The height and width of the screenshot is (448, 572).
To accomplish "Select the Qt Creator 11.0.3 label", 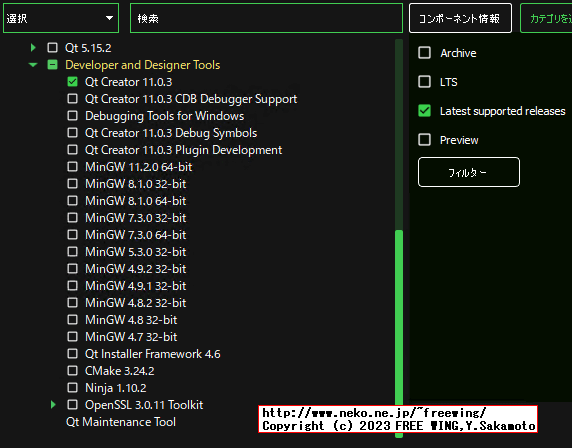I will pos(128,82).
